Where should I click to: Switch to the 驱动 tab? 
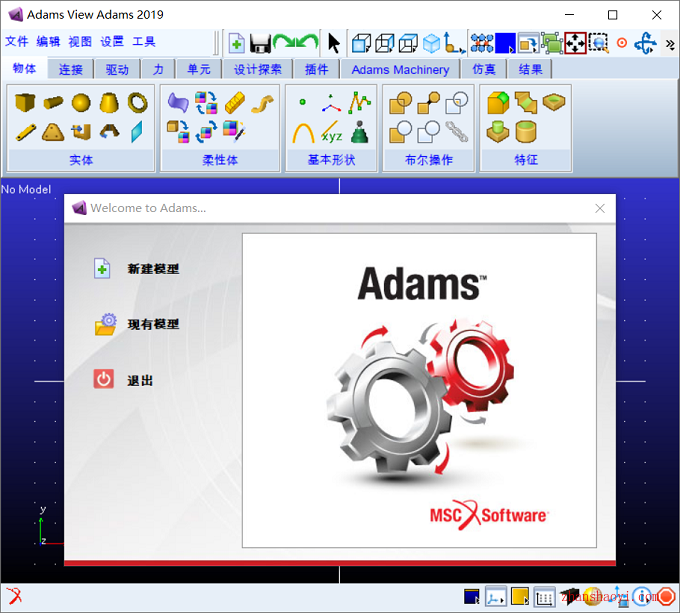click(117, 69)
